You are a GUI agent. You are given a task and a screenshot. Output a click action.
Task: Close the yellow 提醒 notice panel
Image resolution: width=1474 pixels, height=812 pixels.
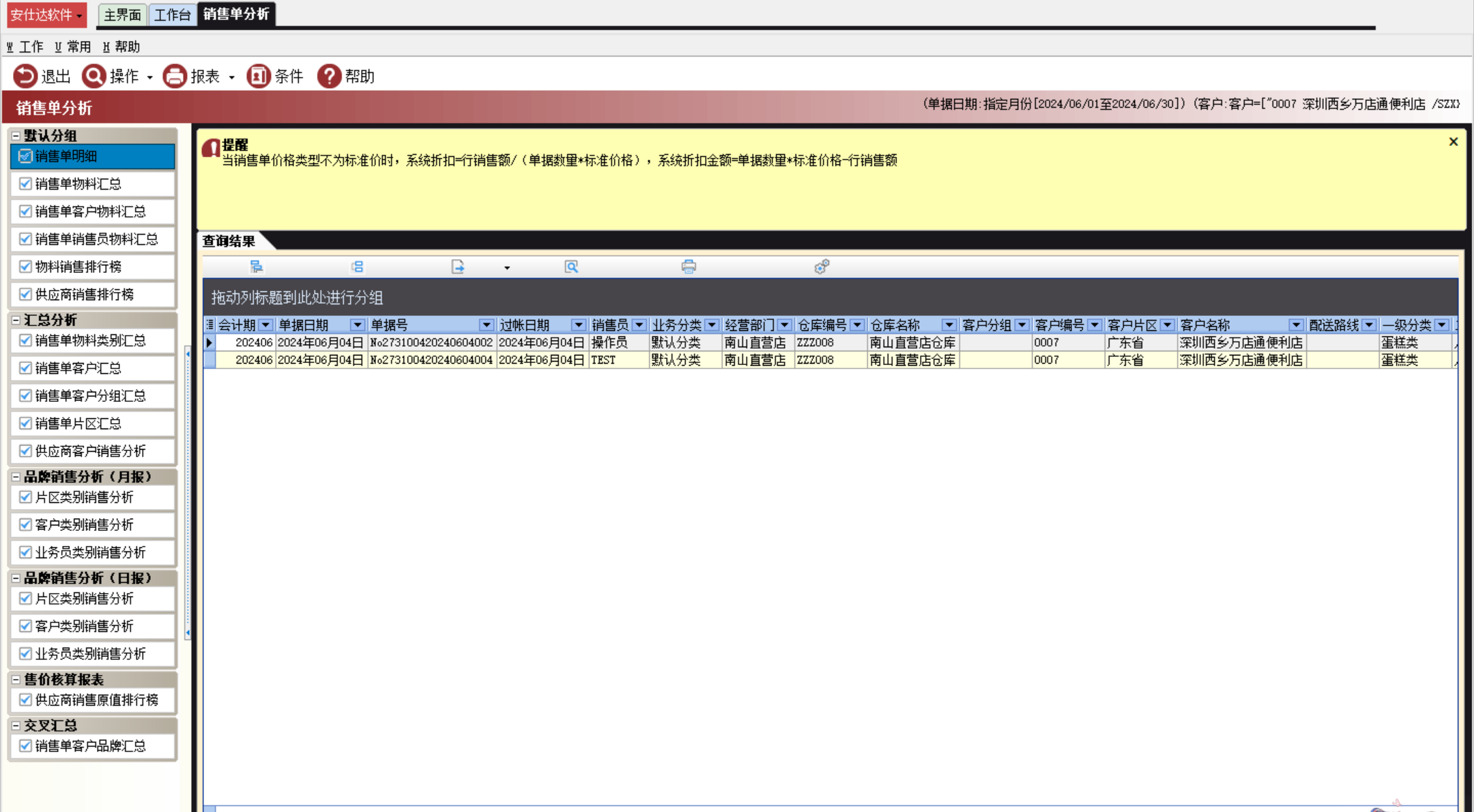tap(1453, 141)
